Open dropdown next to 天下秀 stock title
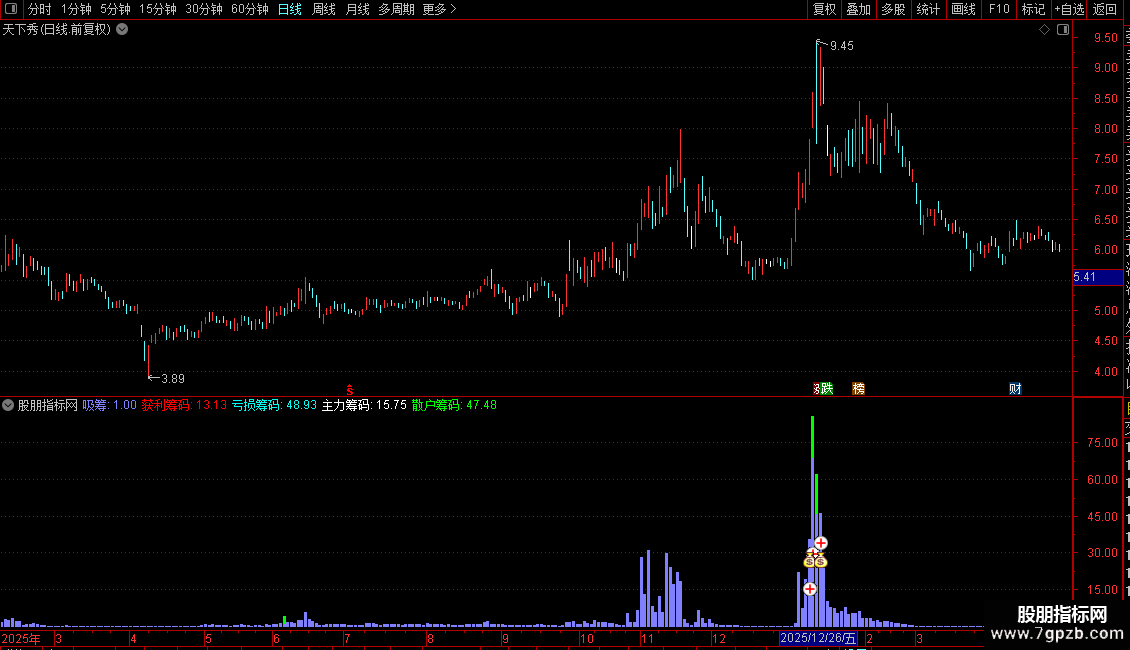Viewport: 1130px width, 650px height. pos(123,30)
